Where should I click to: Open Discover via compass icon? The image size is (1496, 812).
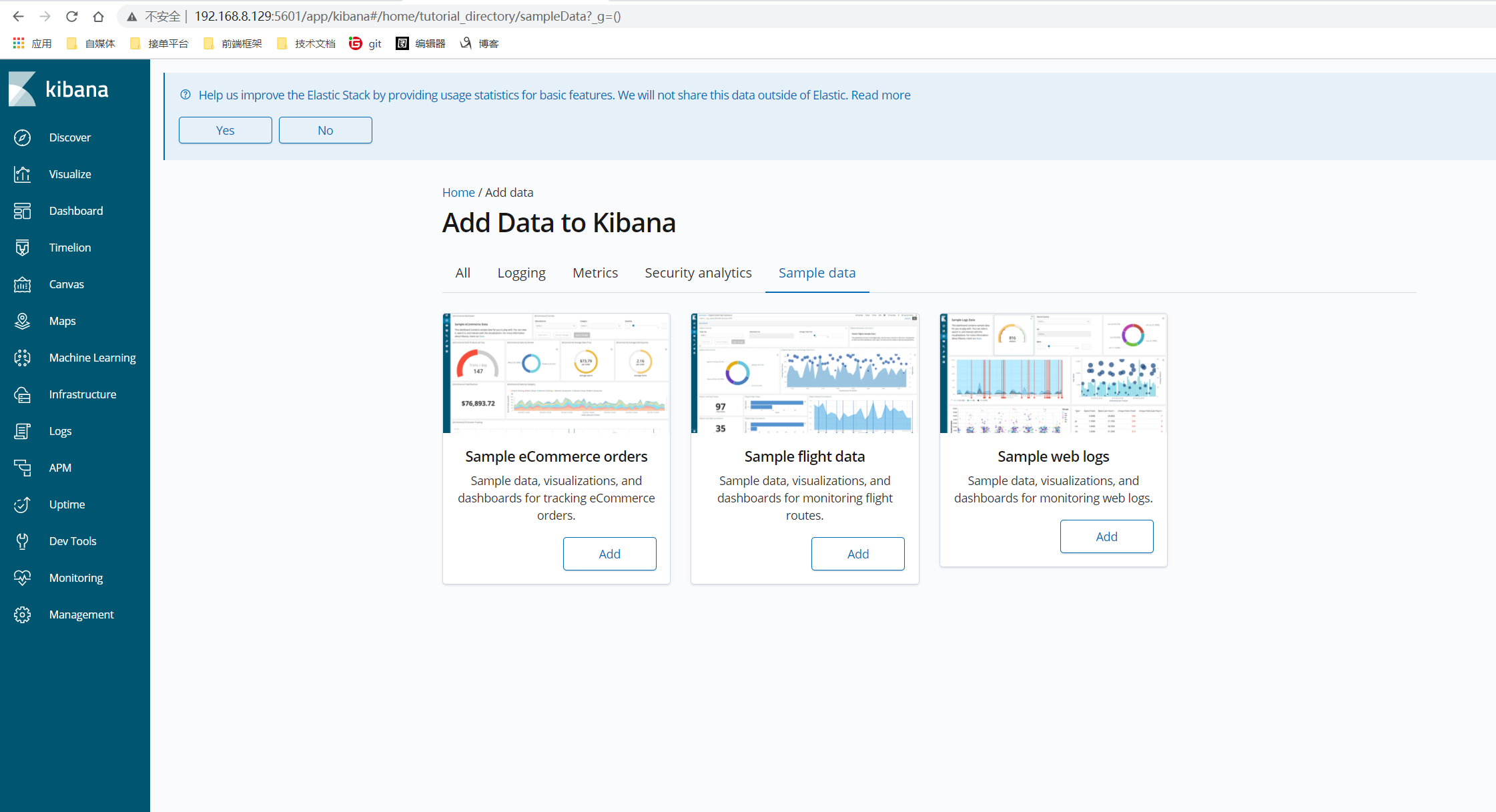[22, 137]
